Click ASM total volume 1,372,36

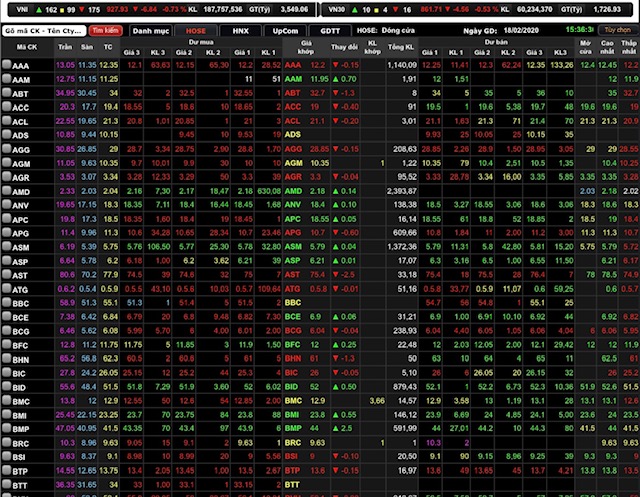coord(402,247)
